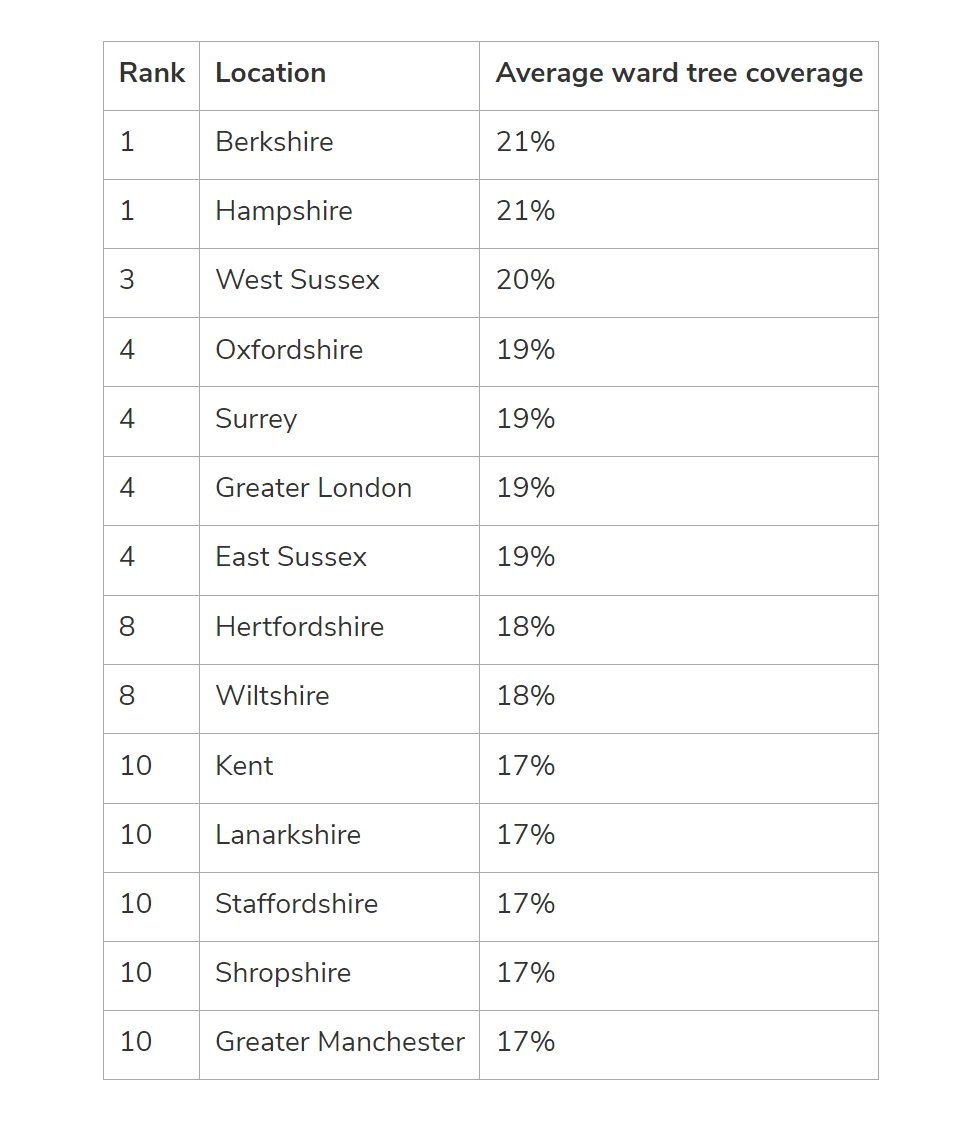The width and height of the screenshot is (978, 1140).
Task: Click on Oxfordshire in the table
Action: (289, 350)
